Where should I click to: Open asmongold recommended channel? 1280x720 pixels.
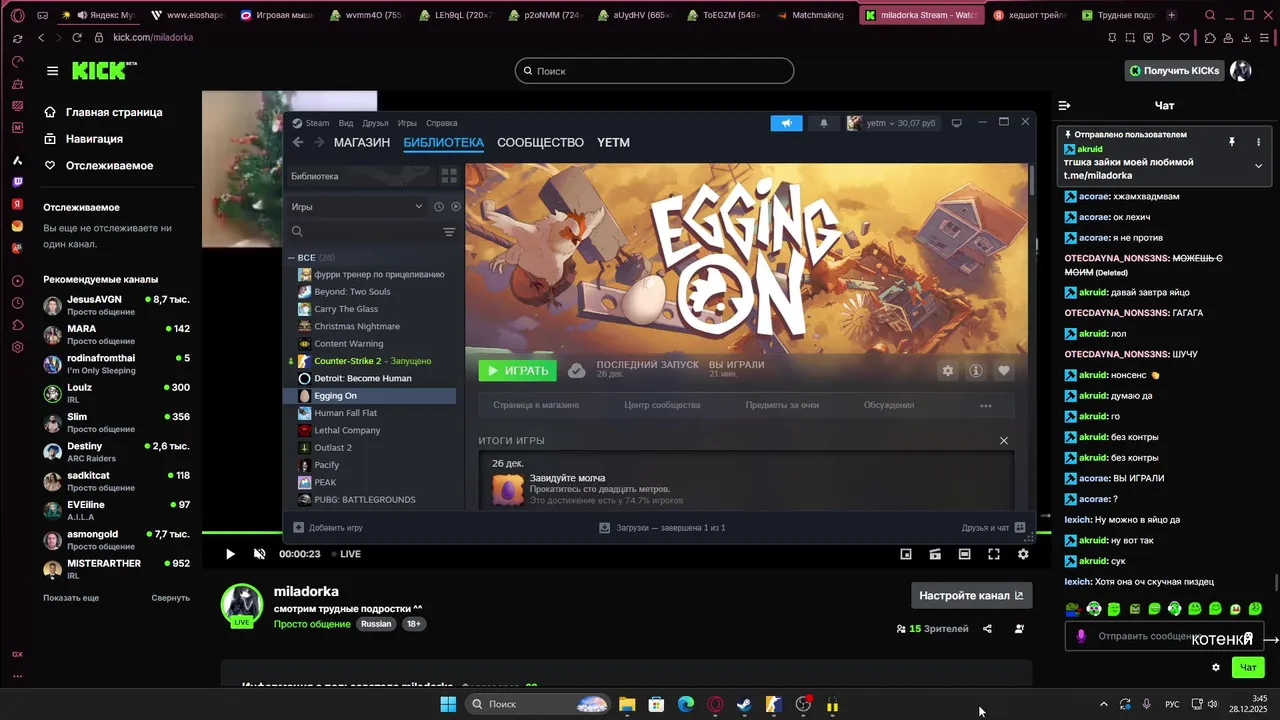tap(117, 540)
